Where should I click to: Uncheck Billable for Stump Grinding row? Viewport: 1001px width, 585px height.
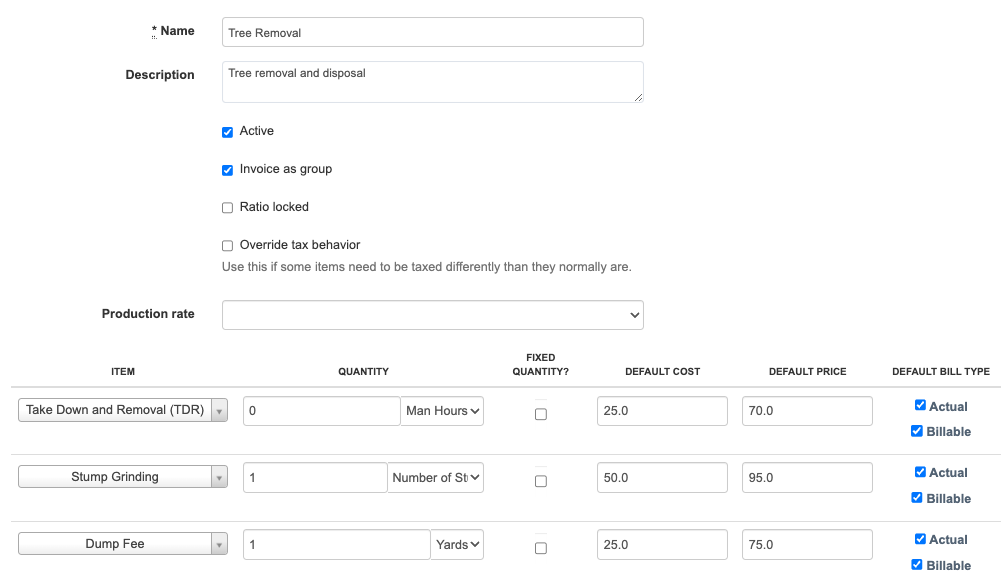(917, 497)
